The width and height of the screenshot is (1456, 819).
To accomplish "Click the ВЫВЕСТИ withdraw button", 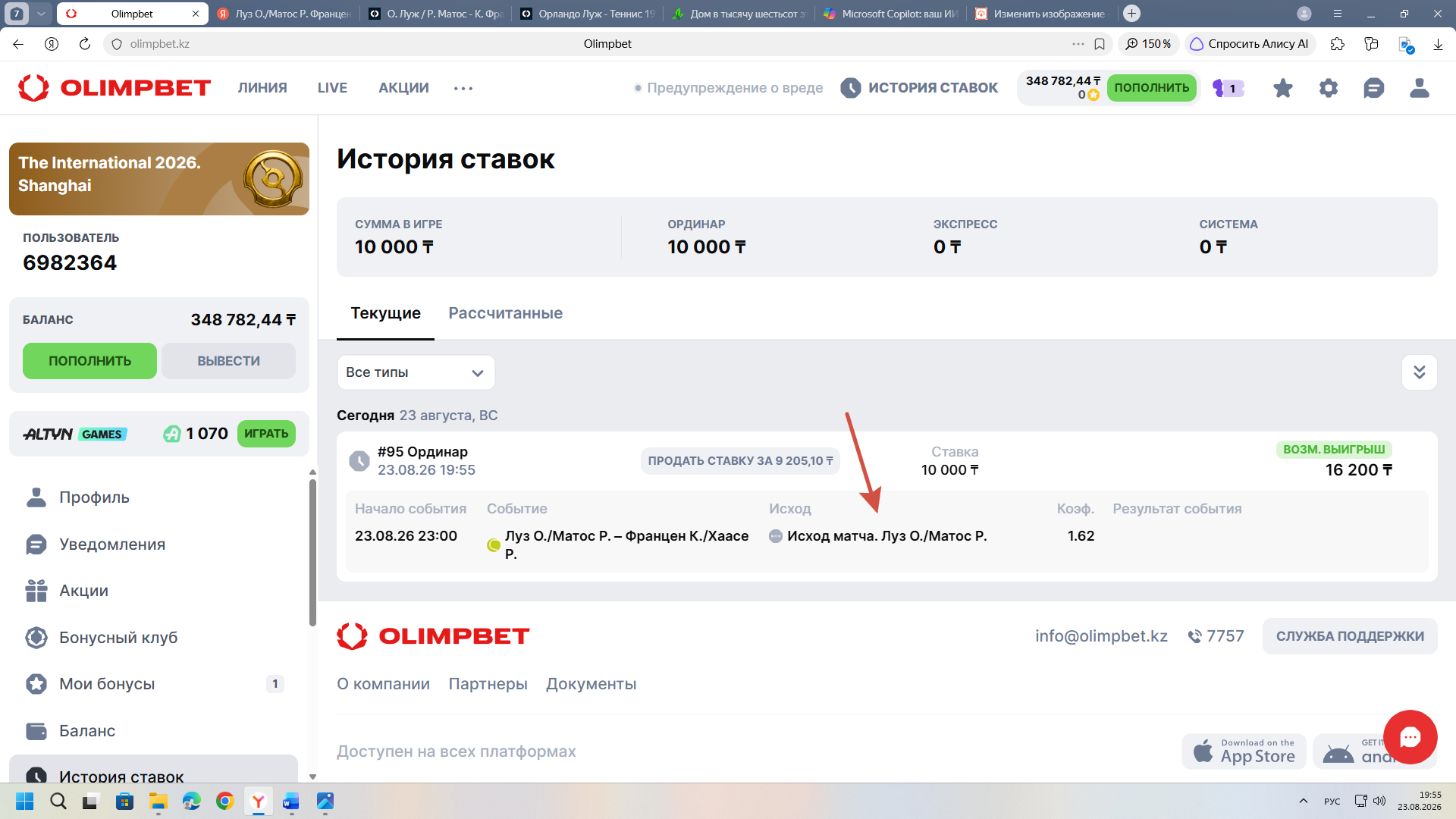I will tap(228, 361).
